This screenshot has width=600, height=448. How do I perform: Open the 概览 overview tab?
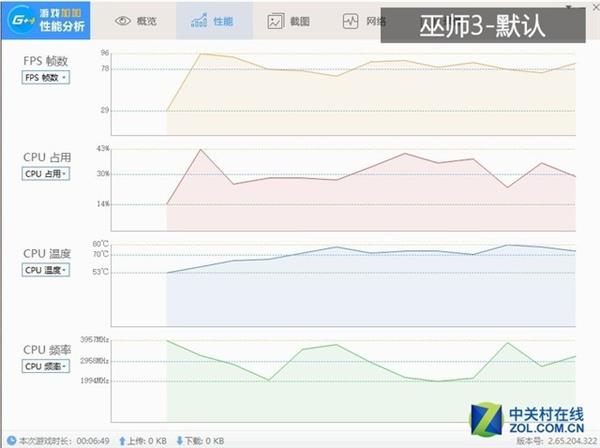point(136,21)
